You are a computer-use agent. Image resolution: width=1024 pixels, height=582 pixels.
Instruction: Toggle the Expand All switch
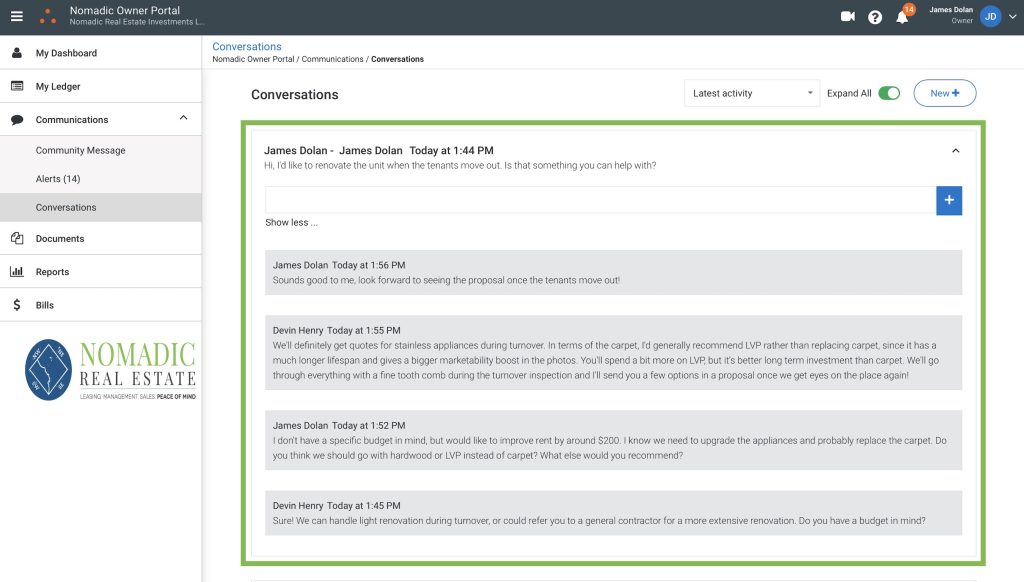[x=889, y=93]
